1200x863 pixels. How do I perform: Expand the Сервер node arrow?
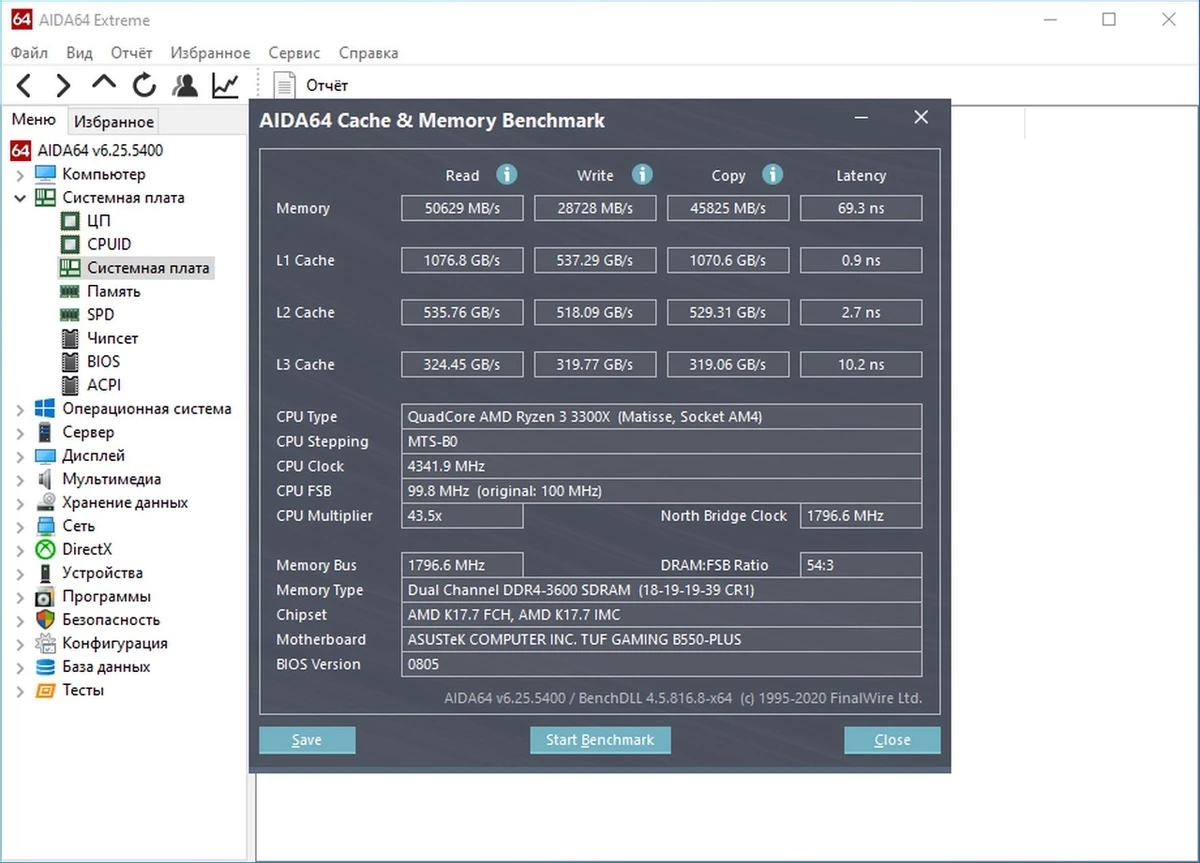[20, 433]
